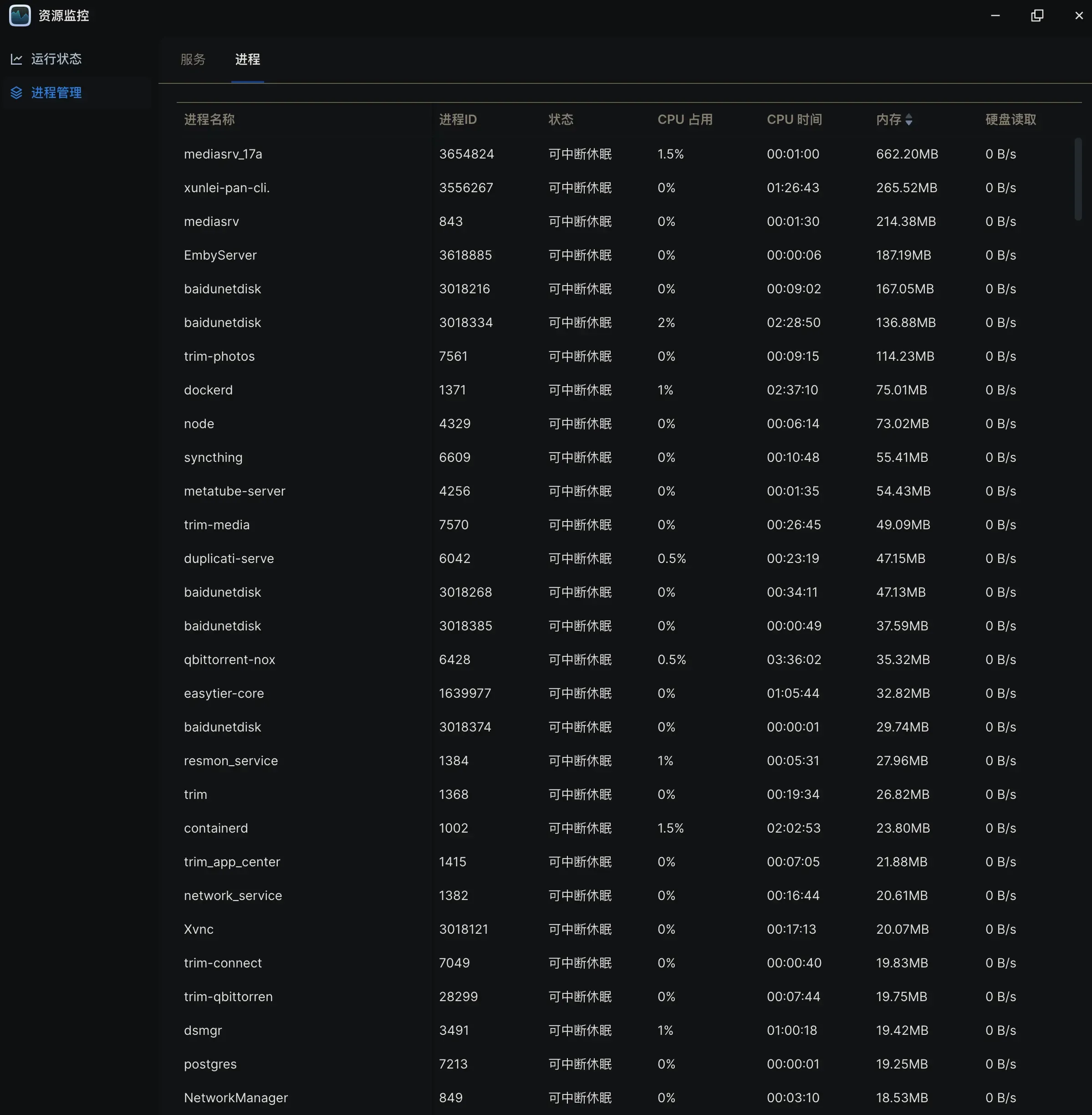Image resolution: width=1092 pixels, height=1115 pixels.
Task: Select the mediasrv_17a process name
Action: (x=223, y=154)
